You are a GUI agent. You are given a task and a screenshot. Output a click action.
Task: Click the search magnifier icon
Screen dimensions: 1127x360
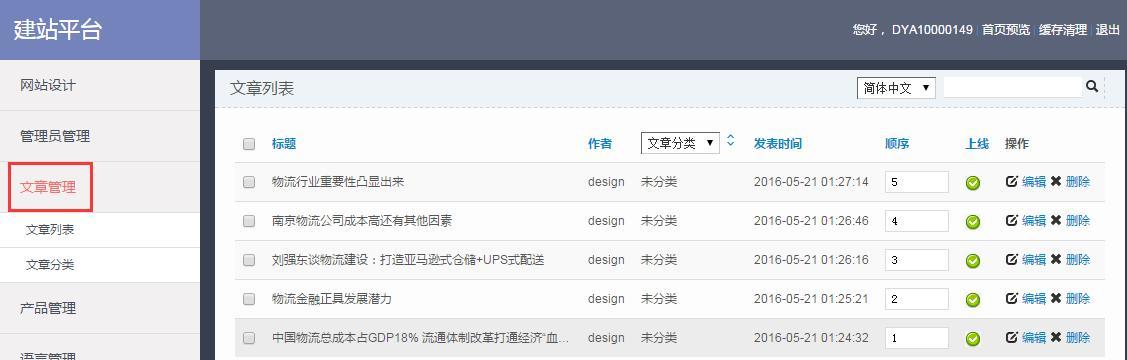(x=1092, y=87)
